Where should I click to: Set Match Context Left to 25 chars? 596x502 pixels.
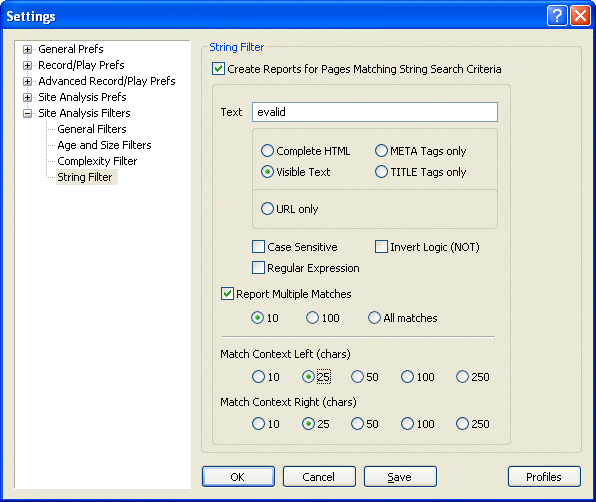click(x=308, y=377)
